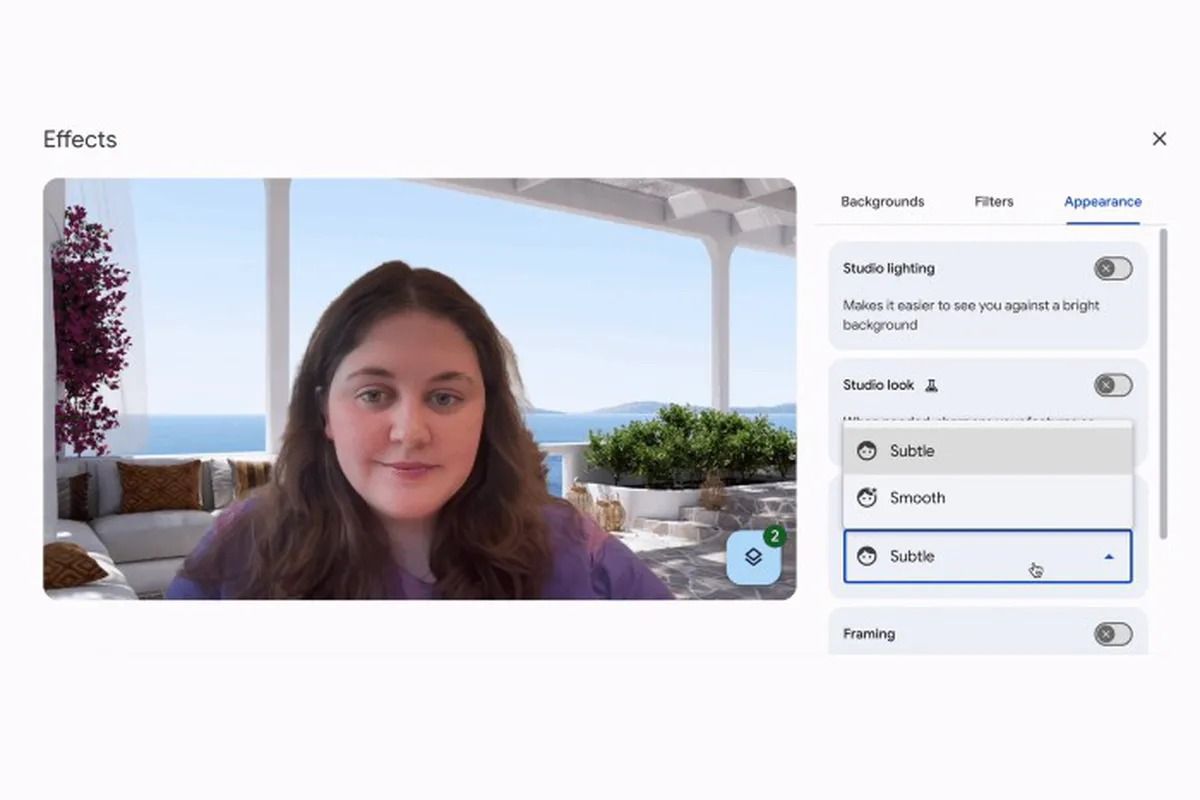Click the Studio lighting settings card
The width and height of the screenshot is (1200, 800).
point(987,295)
